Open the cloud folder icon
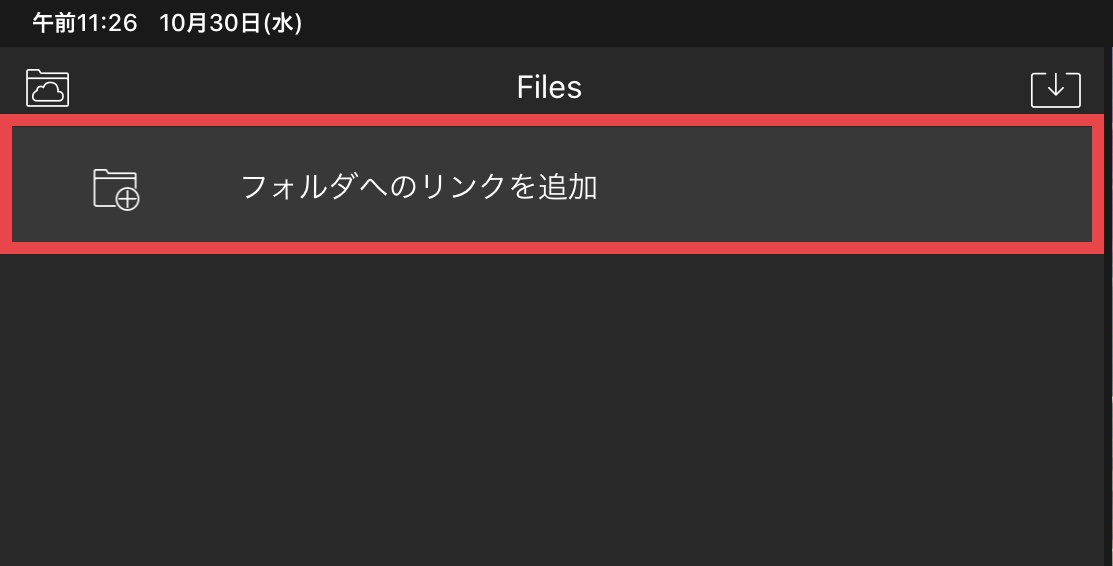1113x566 pixels. [x=47, y=88]
